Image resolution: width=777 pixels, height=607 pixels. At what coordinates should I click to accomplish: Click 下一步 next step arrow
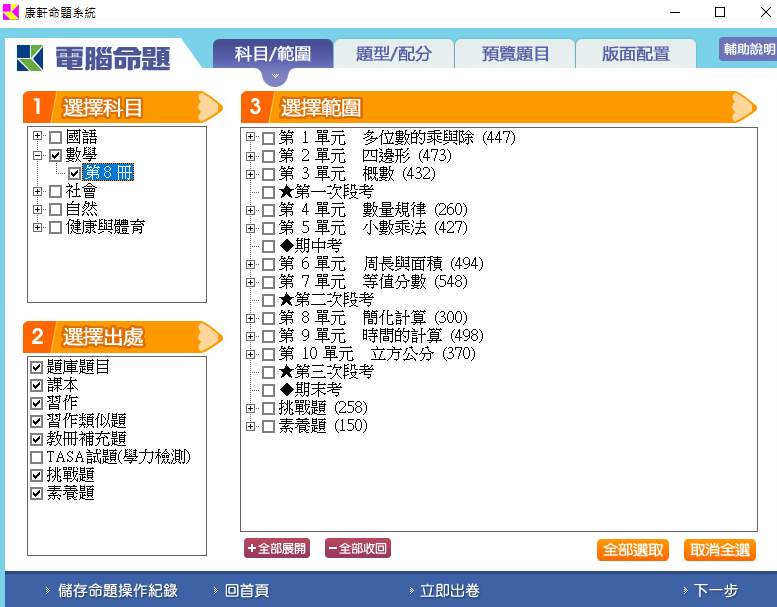pyautogui.click(x=714, y=591)
